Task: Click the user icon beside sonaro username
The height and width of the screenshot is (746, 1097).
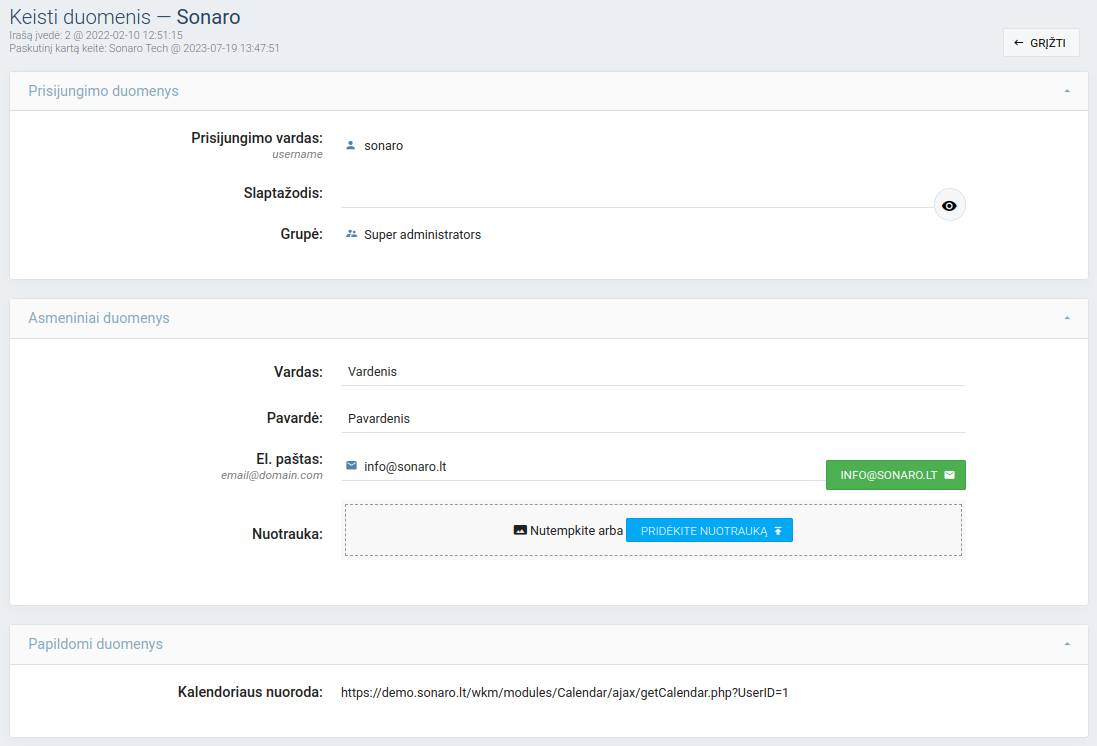Action: (351, 145)
